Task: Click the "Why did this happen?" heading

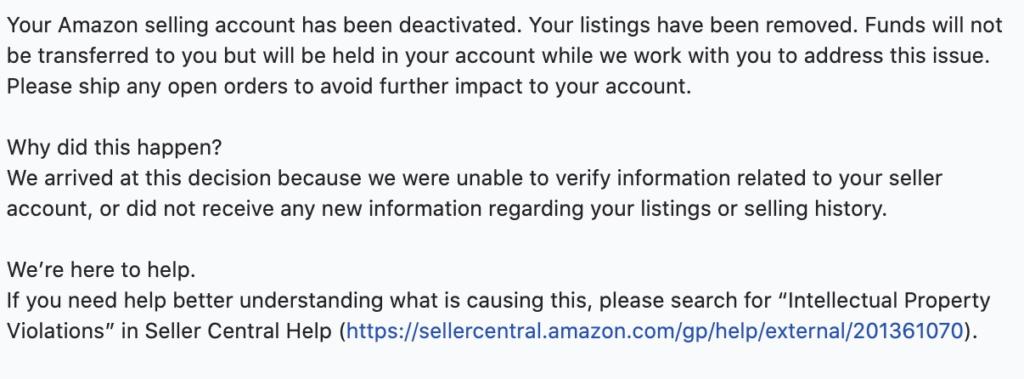Action: tap(115, 148)
